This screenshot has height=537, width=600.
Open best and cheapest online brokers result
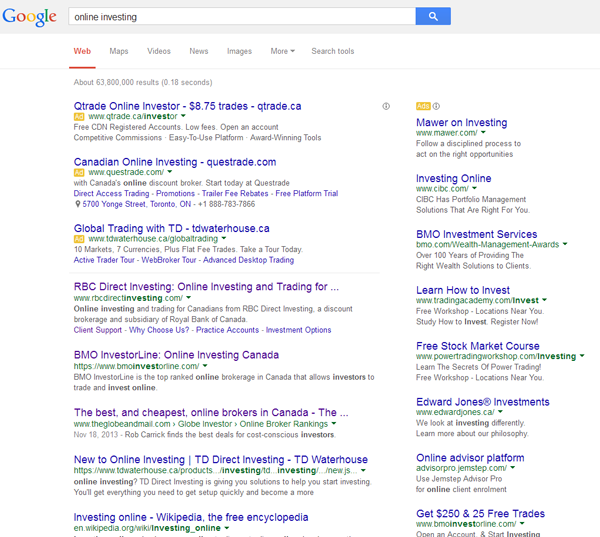(211, 413)
